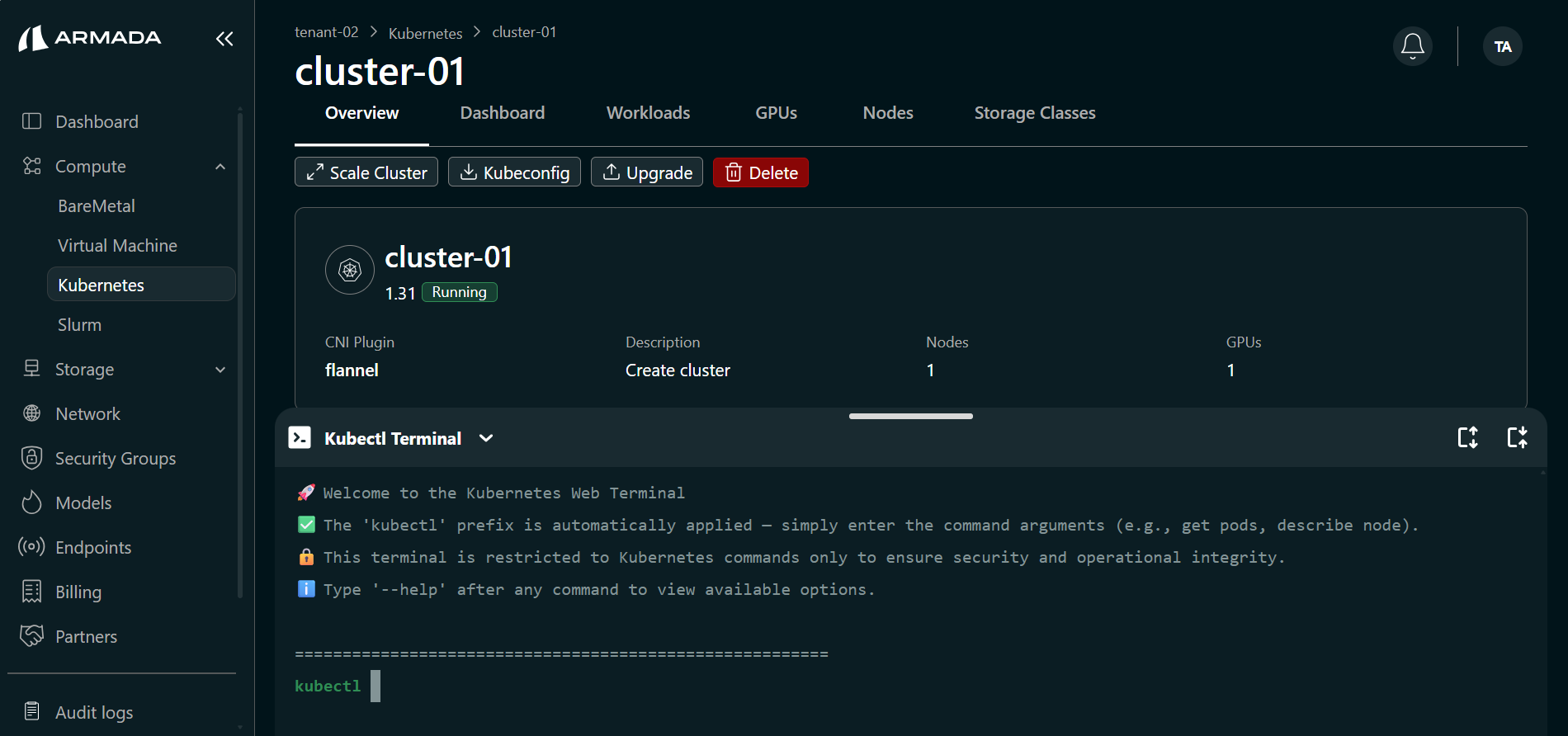The image size is (1568, 736).
Task: Click the Security Groups shield icon
Action: click(31, 458)
